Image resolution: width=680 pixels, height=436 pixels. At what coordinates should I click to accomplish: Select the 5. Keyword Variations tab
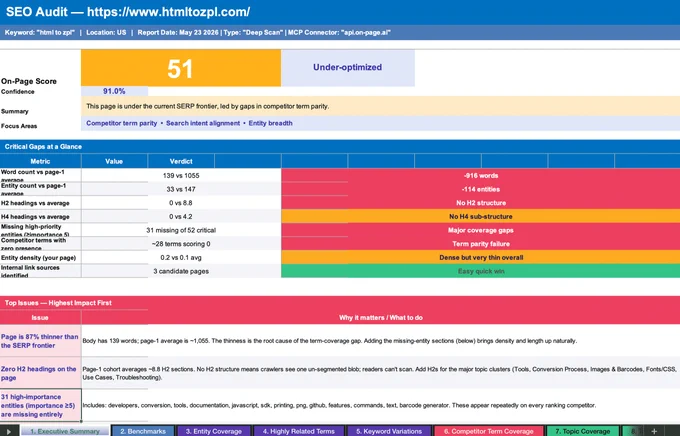click(x=389, y=431)
